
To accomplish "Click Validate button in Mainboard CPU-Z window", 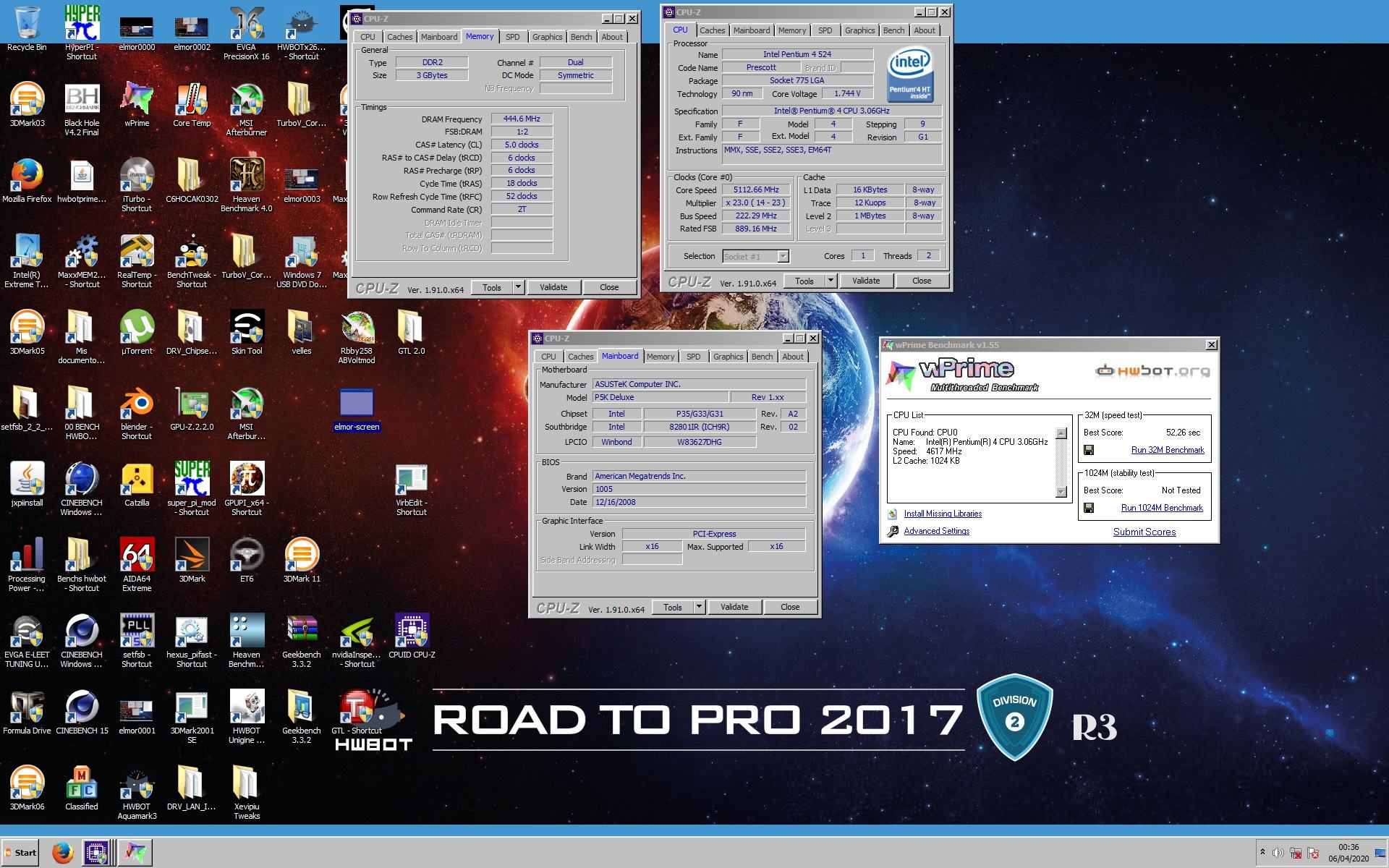I will [x=734, y=607].
